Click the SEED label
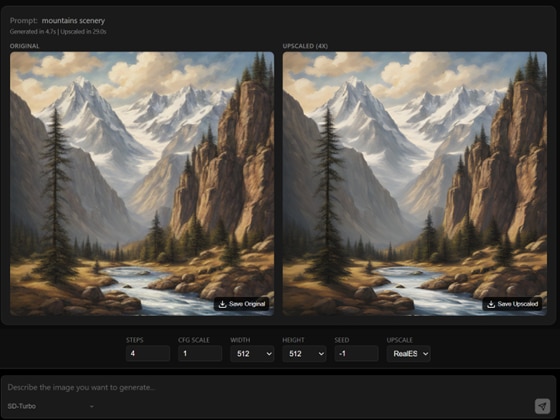Viewport: 560px width, 420px height. [342, 340]
